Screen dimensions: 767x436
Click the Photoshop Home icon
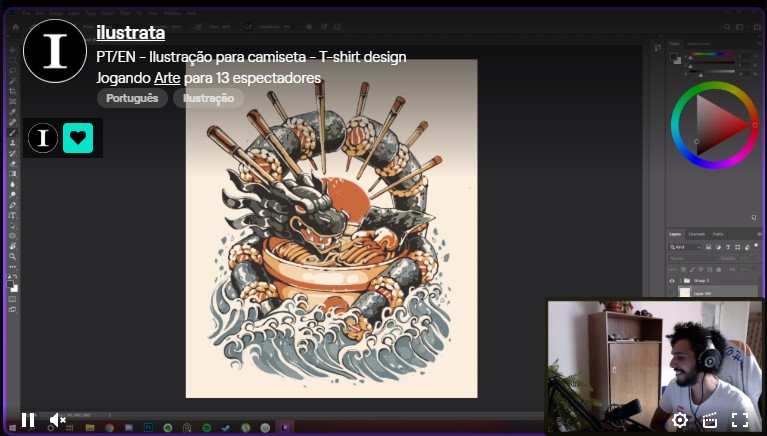16,27
